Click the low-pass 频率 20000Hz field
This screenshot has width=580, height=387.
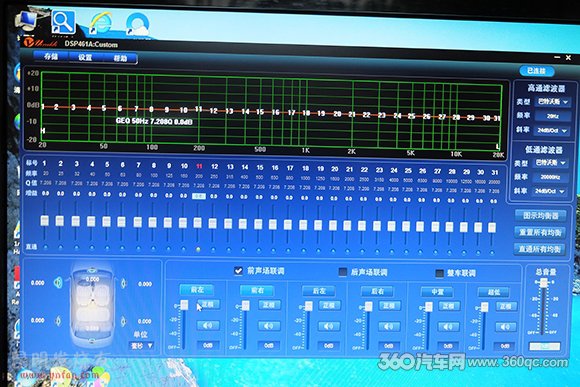tap(550, 177)
